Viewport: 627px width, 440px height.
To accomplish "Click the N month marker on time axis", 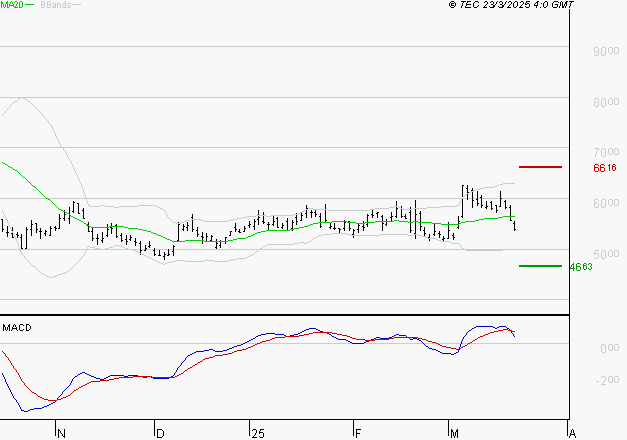I will click(61, 433).
